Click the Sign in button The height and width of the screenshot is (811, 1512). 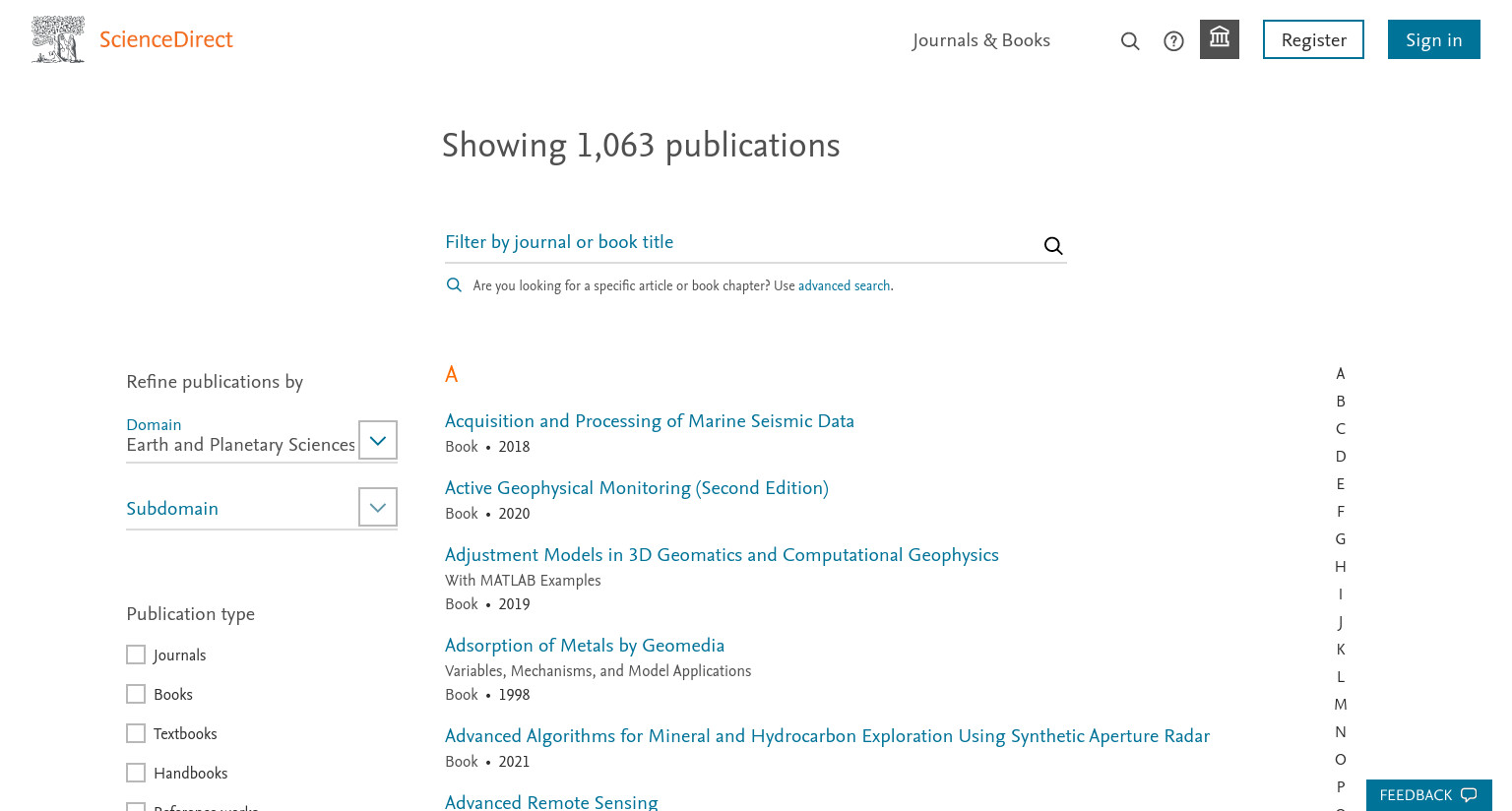tap(1434, 39)
